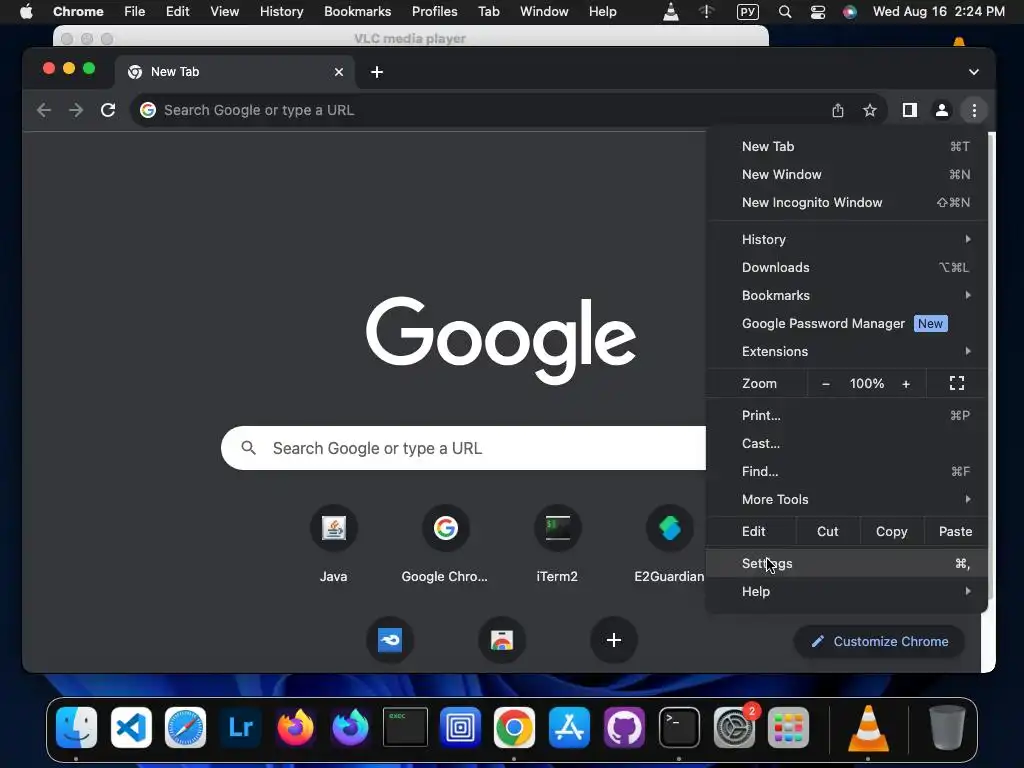The image size is (1024, 768).
Task: Click Copy in the Edit row
Action: click(x=891, y=532)
